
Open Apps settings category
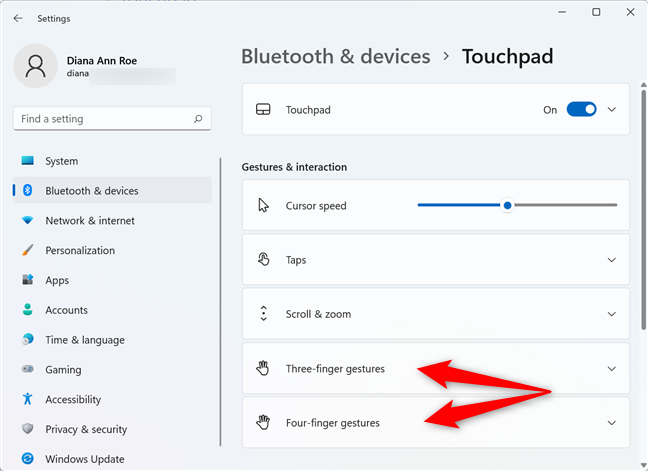pyautogui.click(x=112, y=280)
